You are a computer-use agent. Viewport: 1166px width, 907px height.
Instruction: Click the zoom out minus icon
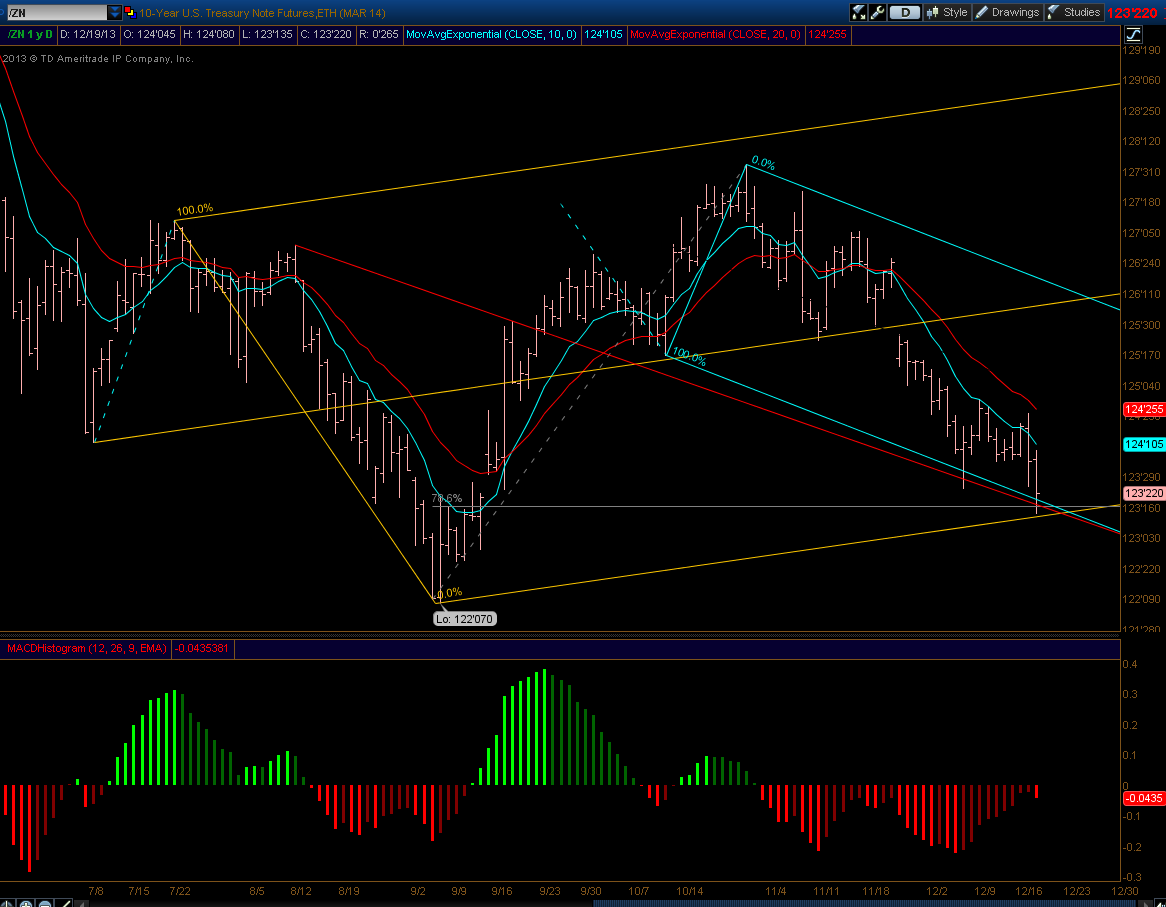(x=45, y=903)
